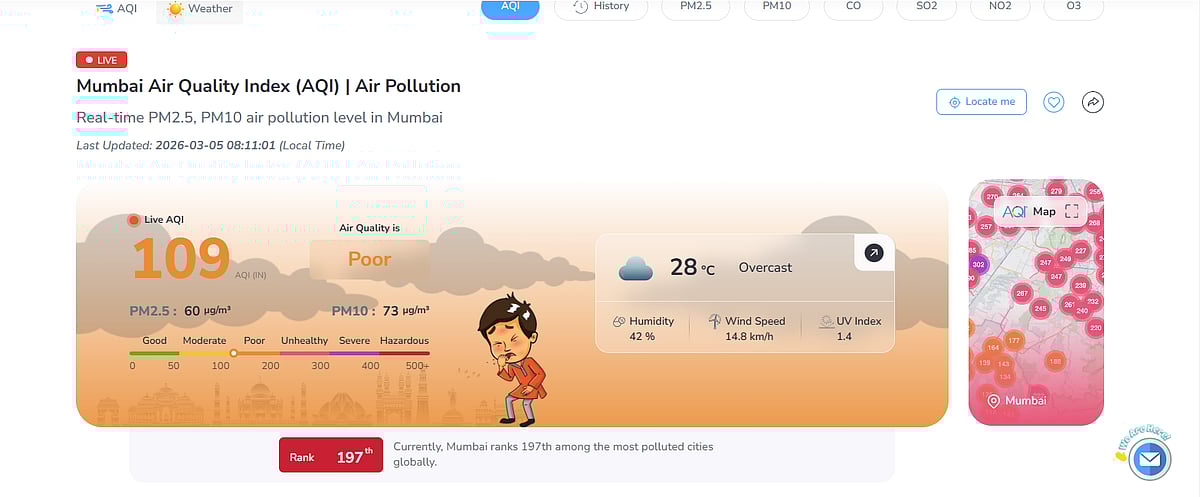Click the Rank 197th red badge
This screenshot has width=1200, height=497.
click(x=331, y=457)
